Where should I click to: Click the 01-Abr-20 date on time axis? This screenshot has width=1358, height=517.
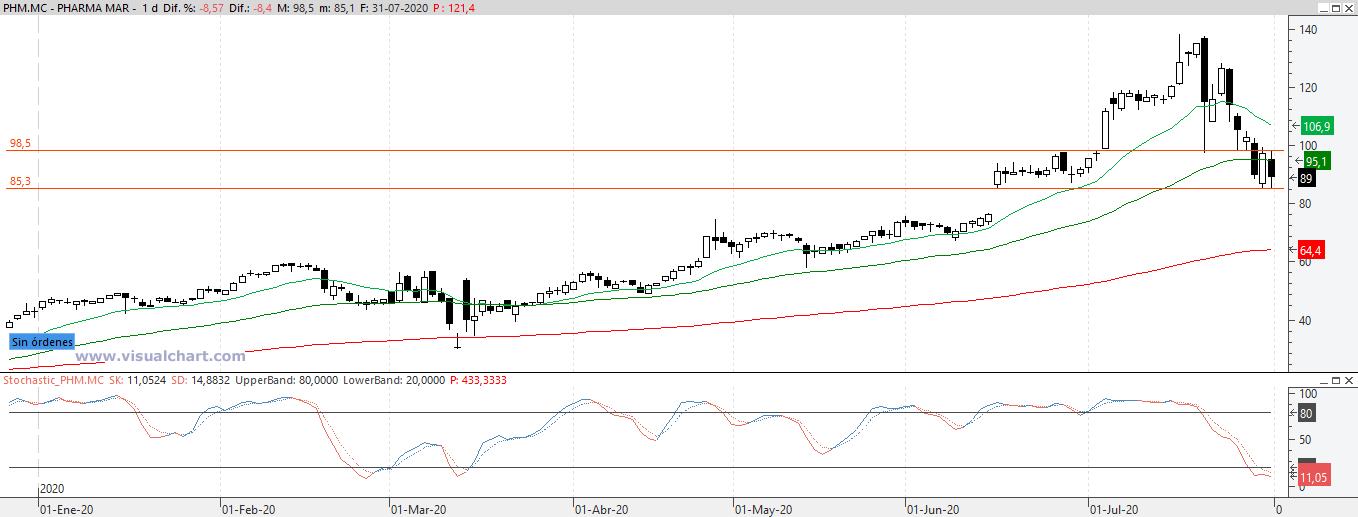(602, 508)
